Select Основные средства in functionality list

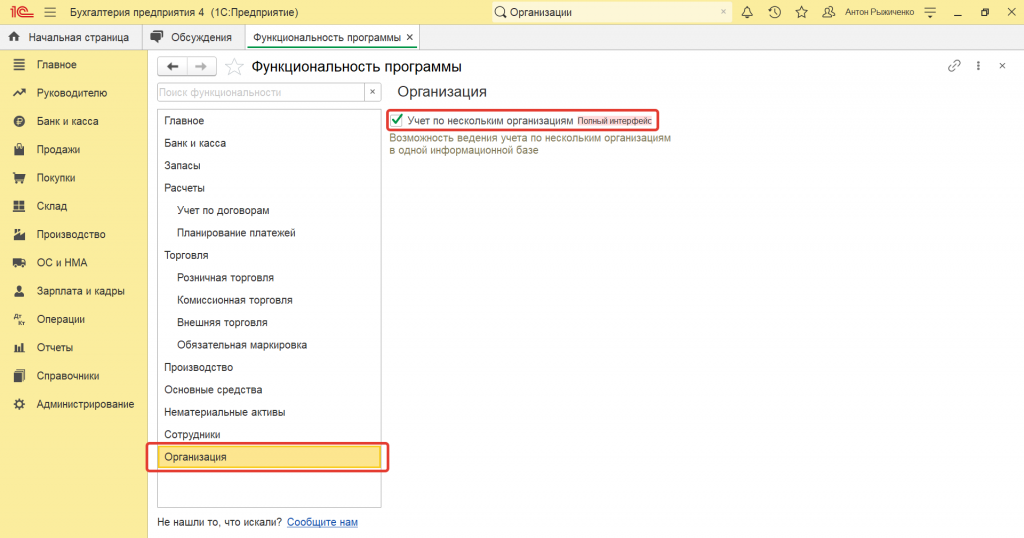click(x=213, y=389)
